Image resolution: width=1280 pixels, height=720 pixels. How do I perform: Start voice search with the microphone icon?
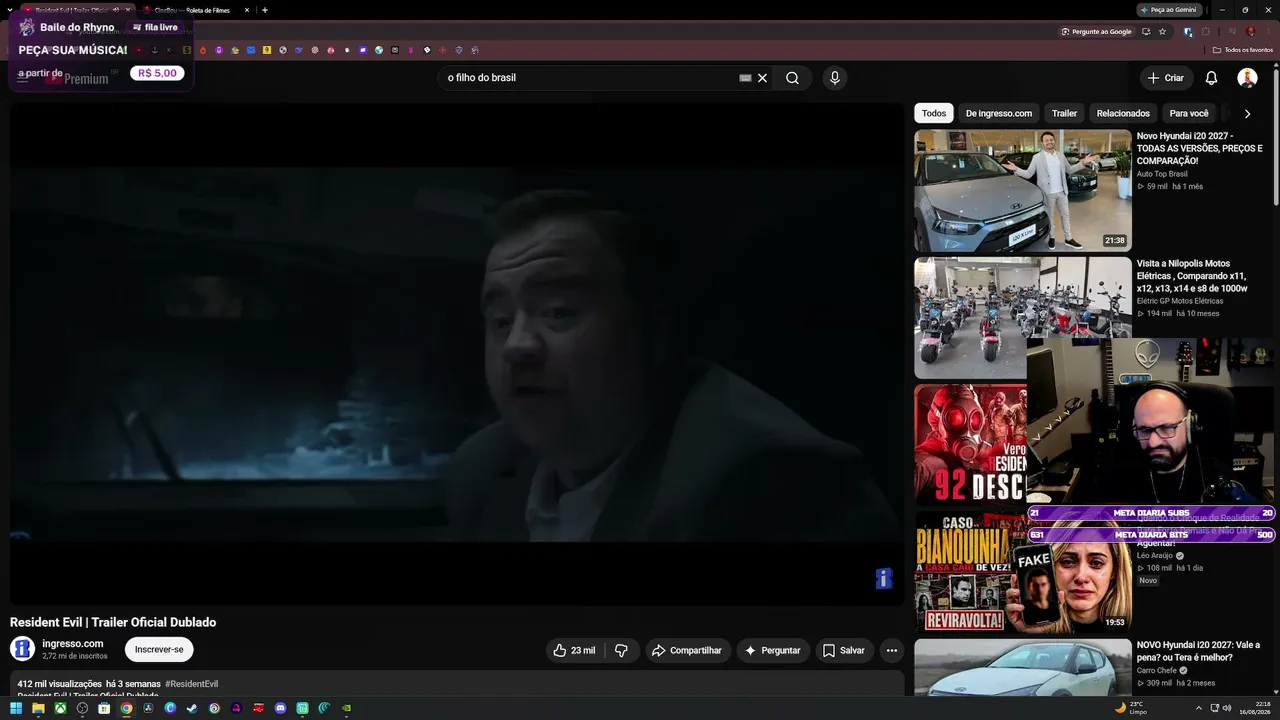coord(835,78)
